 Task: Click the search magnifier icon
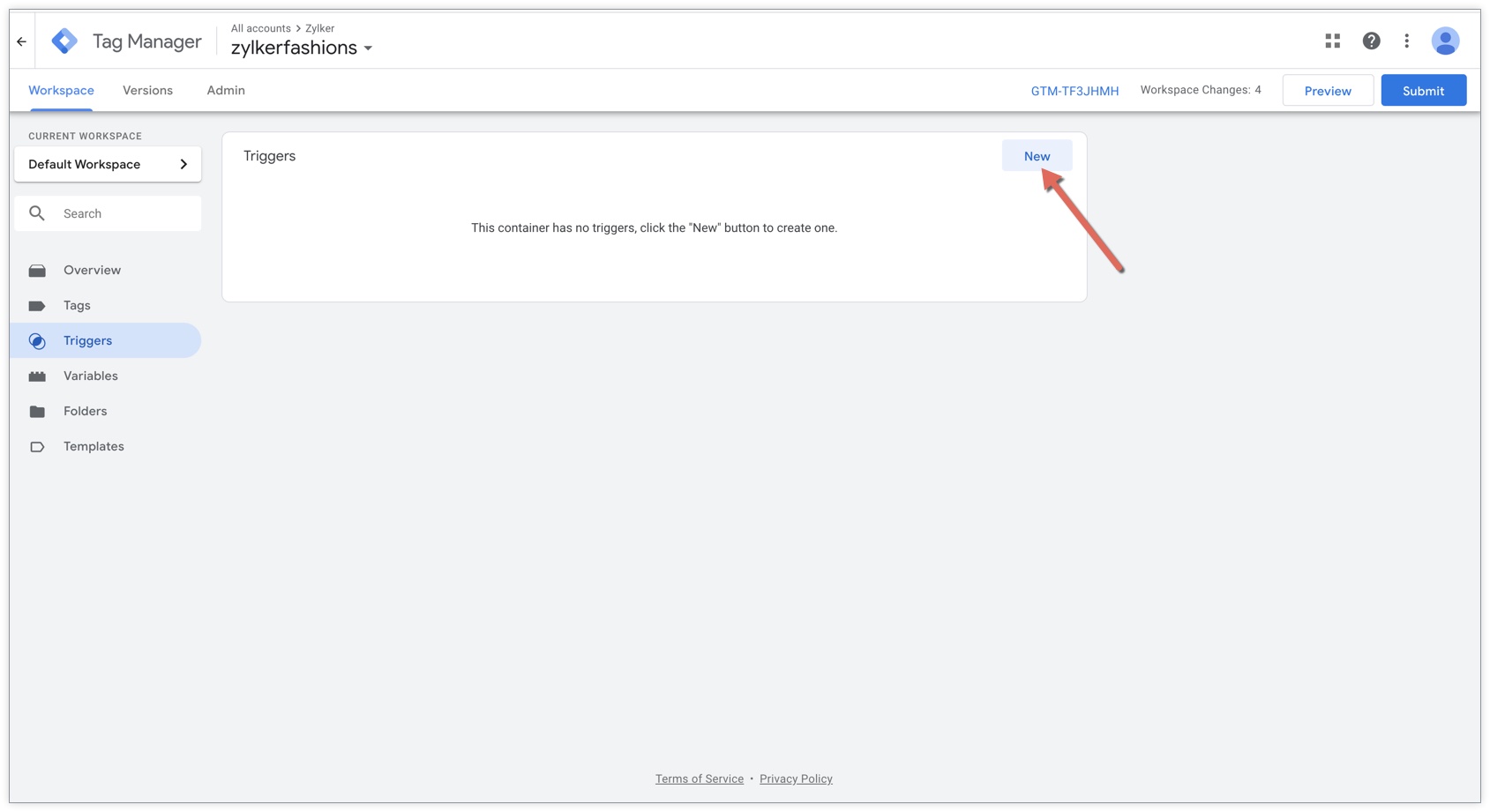coord(37,213)
